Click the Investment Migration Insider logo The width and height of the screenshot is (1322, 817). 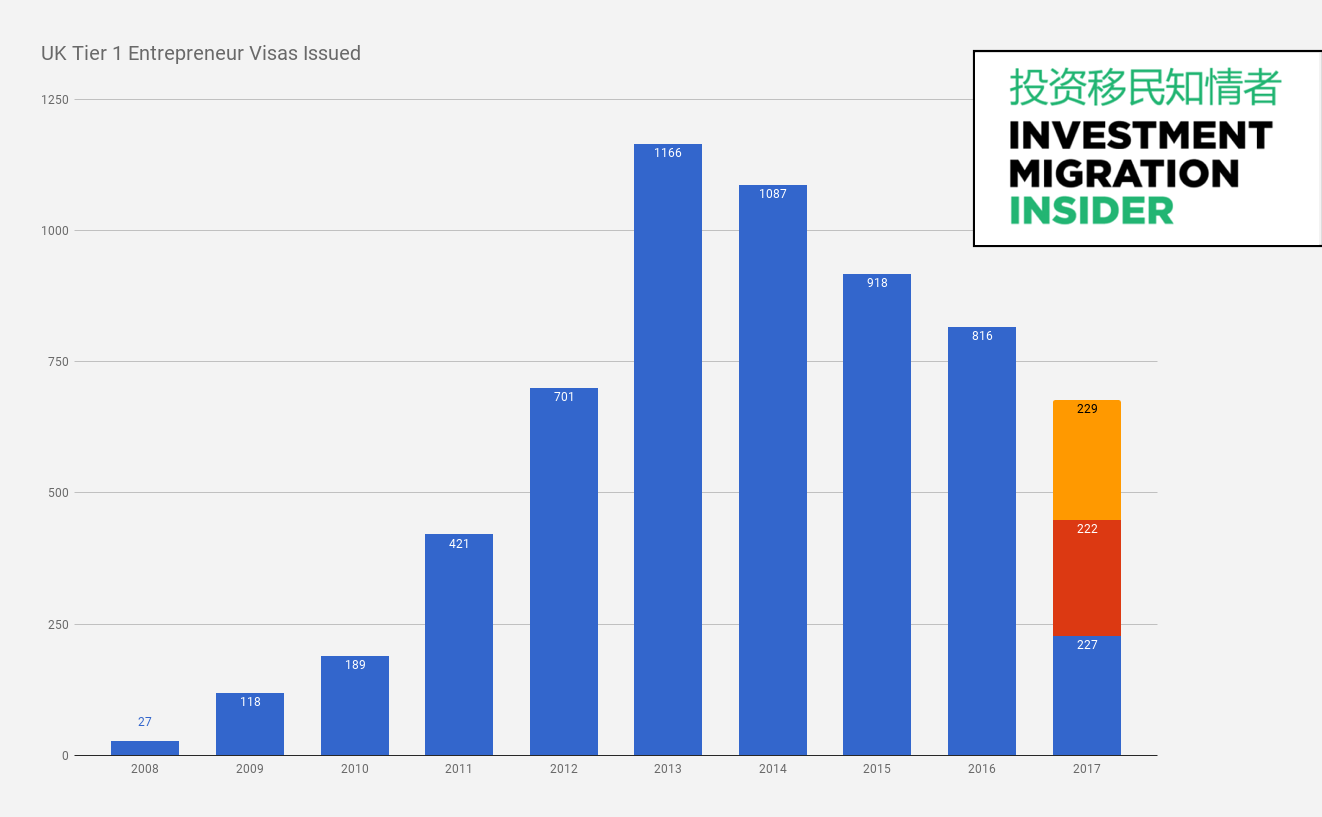point(1148,148)
